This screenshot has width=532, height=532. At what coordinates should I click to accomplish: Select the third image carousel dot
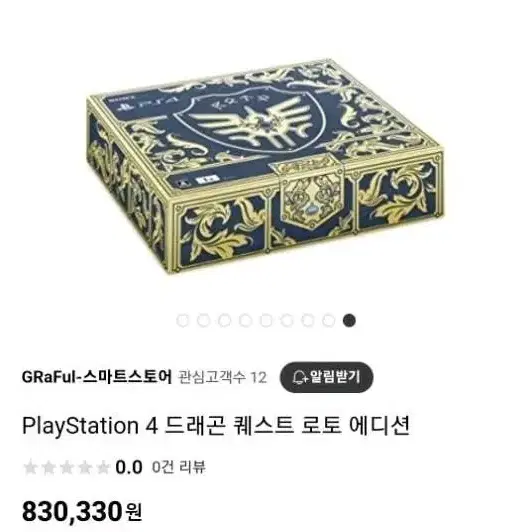pyautogui.click(x=224, y=320)
